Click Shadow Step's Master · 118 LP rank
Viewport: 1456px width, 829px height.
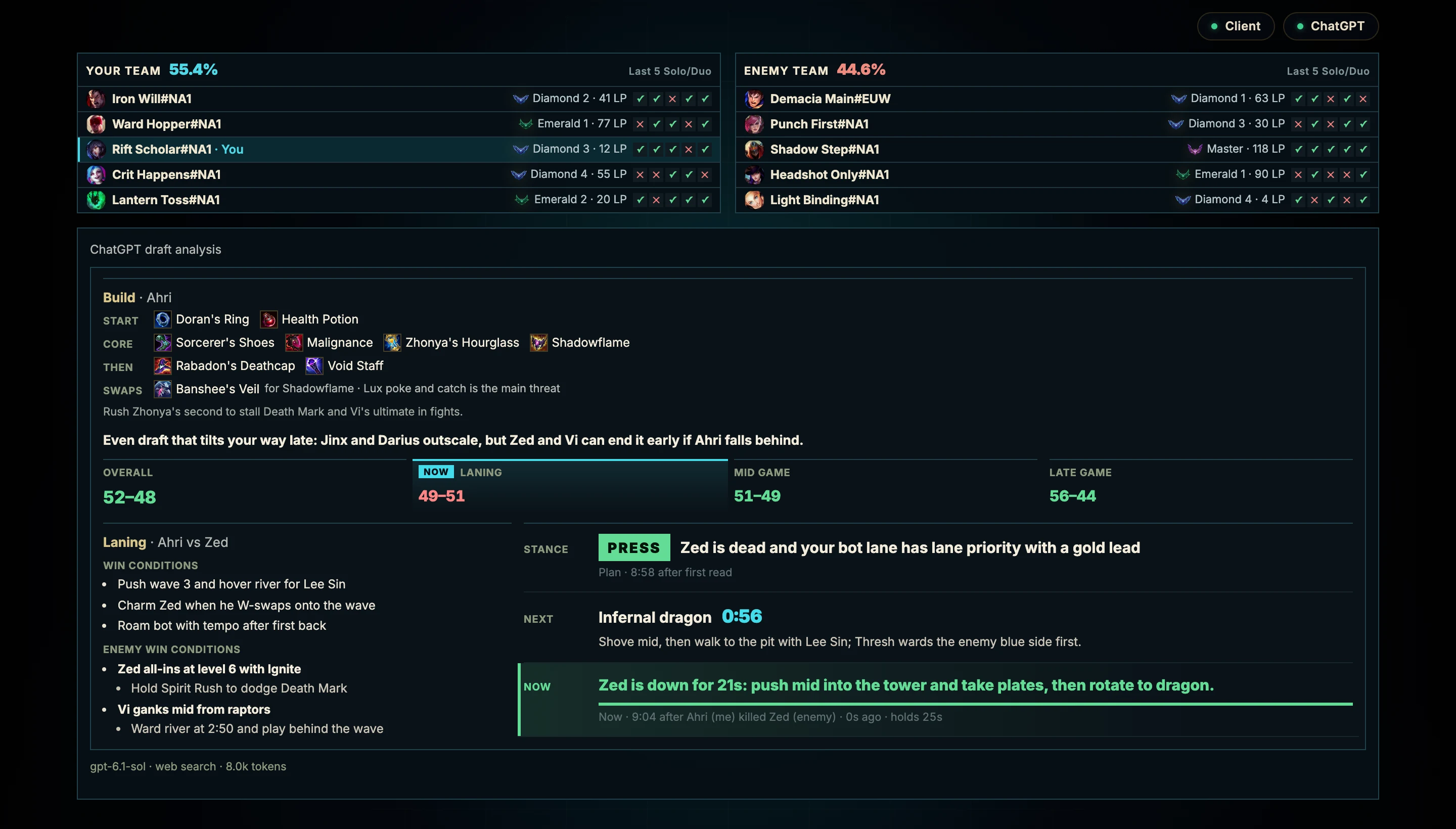(x=1245, y=149)
